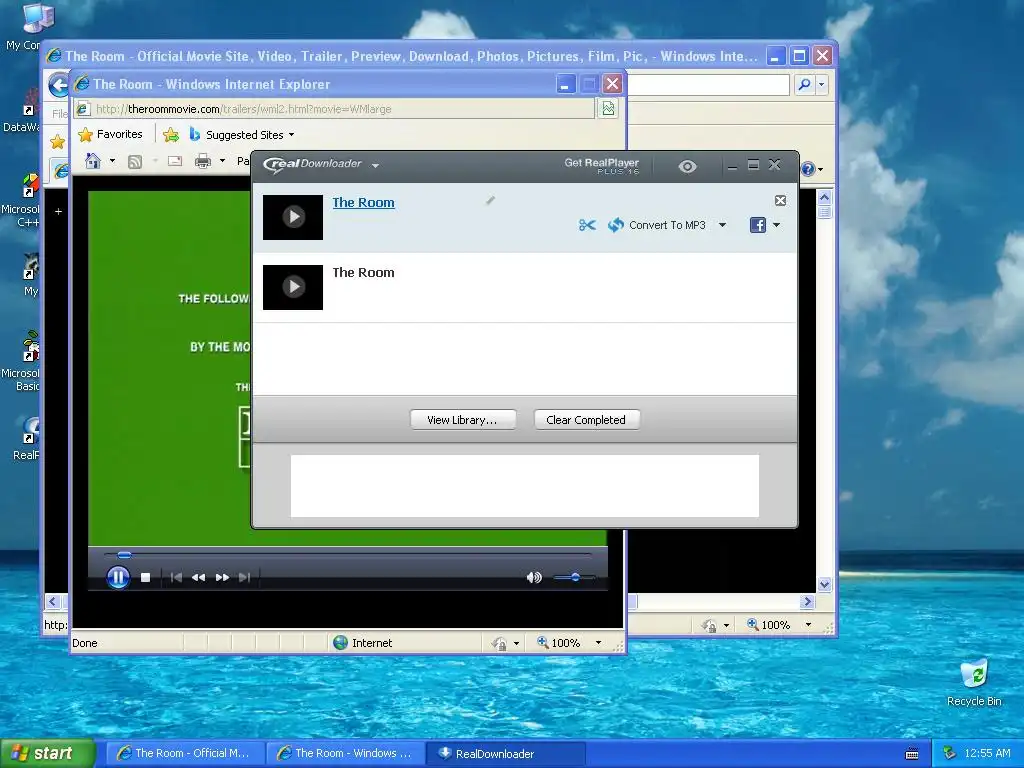Click the protected mode lock icon in popup status bar
Image resolution: width=1024 pixels, height=768 pixels.
click(x=500, y=643)
